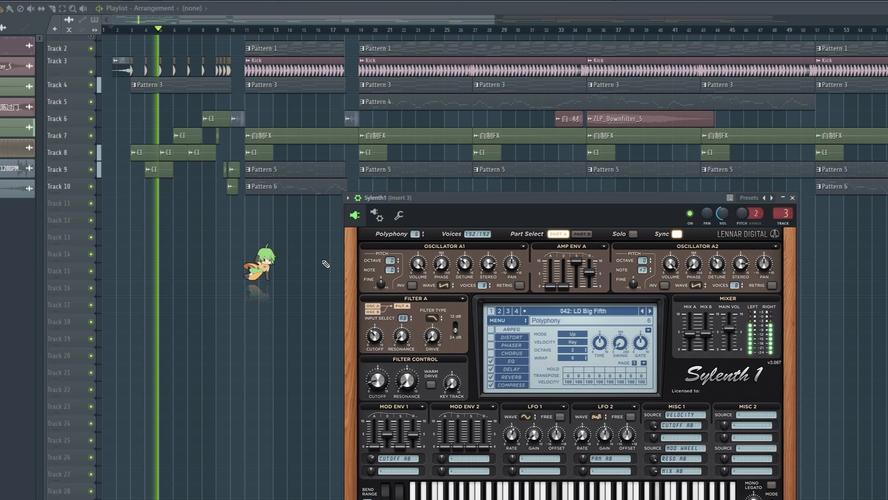This screenshot has width=888, height=500.
Task: Open Mod Env 1 section dropdown arrow
Action: pos(422,407)
